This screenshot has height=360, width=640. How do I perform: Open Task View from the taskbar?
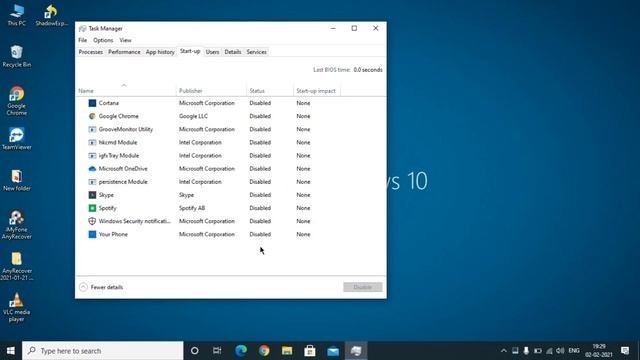[x=217, y=351]
